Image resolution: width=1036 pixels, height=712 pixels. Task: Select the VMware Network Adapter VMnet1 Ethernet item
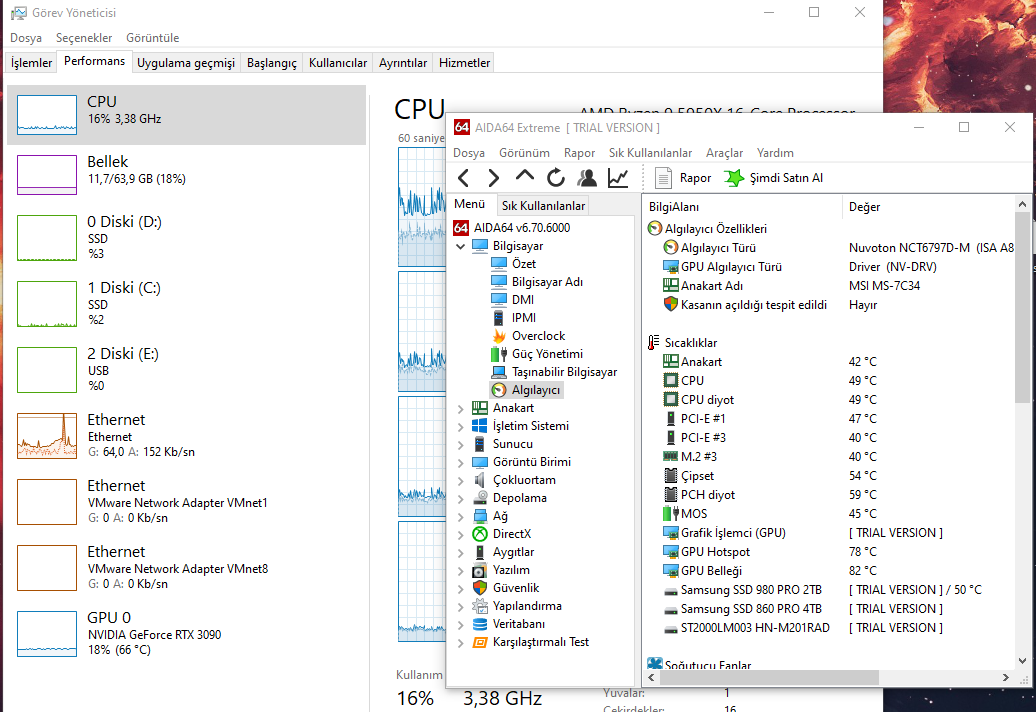[186, 502]
